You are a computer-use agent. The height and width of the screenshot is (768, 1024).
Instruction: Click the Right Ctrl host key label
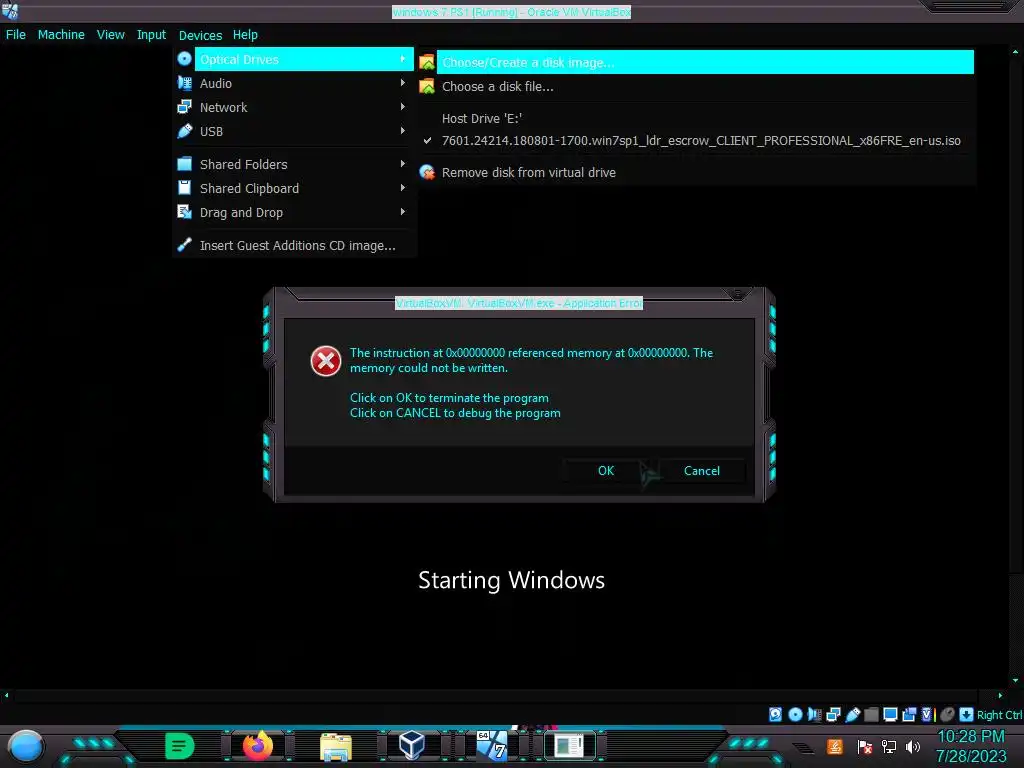click(999, 715)
